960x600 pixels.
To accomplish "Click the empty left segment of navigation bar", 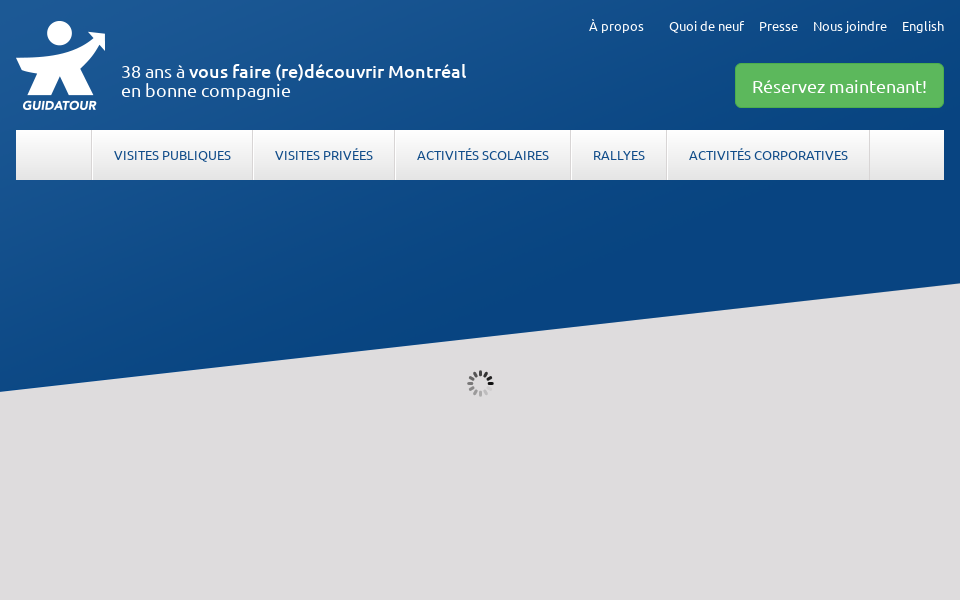I will (x=53, y=155).
